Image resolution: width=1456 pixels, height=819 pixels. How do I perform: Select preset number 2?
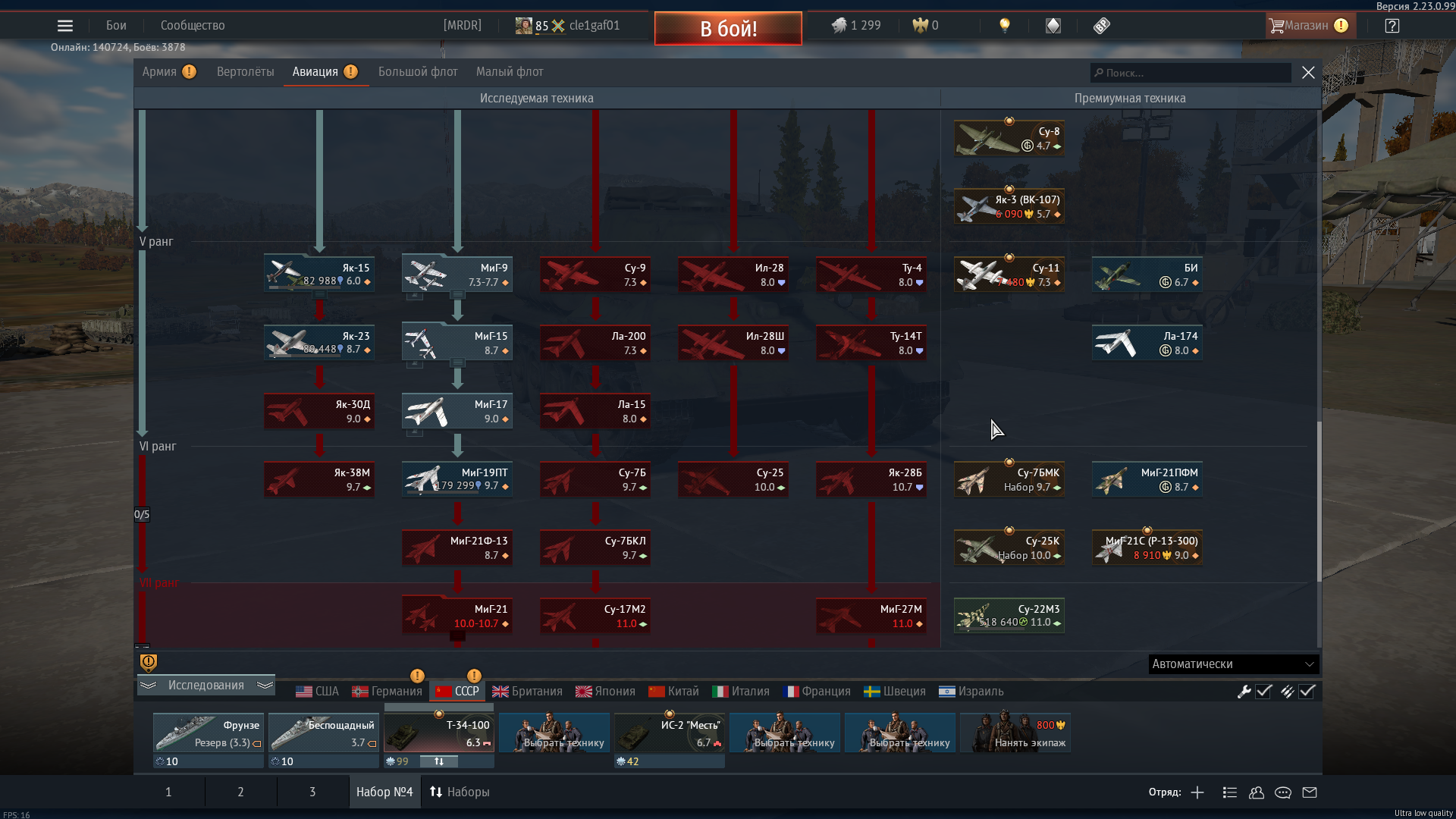pyautogui.click(x=240, y=792)
